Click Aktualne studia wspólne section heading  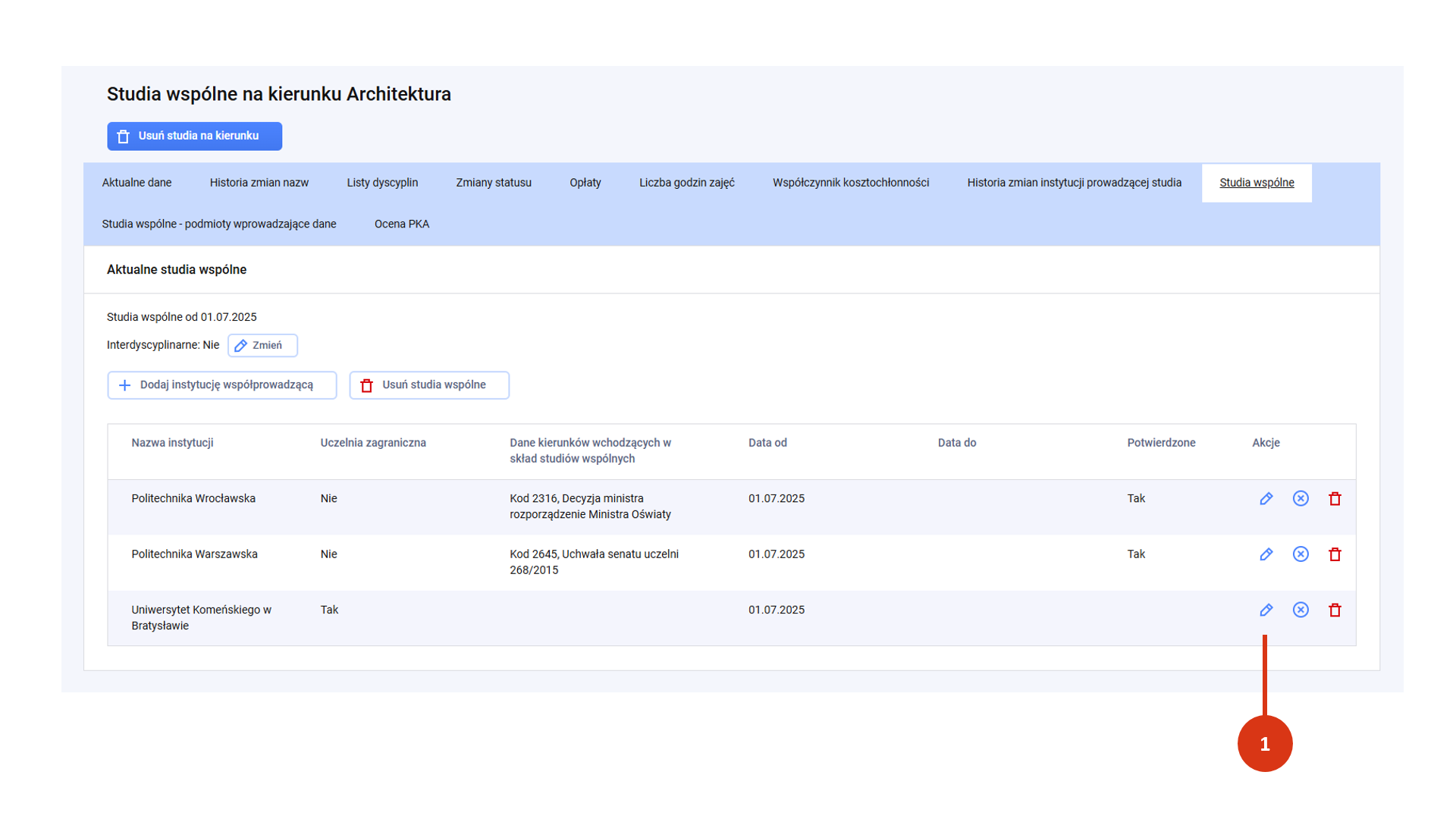[177, 270]
